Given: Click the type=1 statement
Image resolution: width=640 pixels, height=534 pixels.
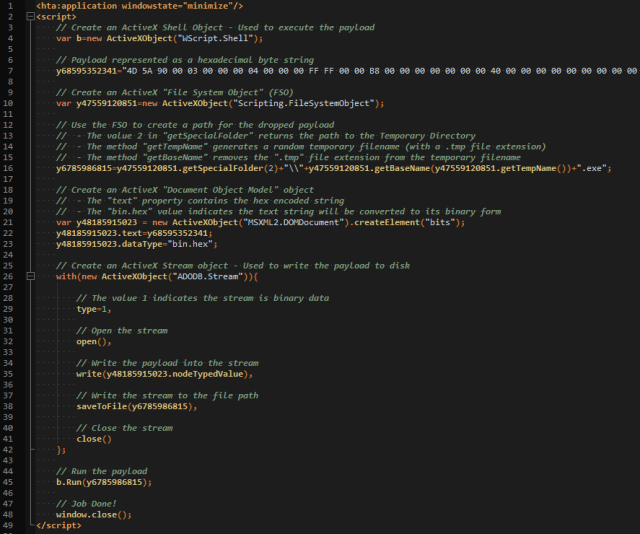Looking at the screenshot, I should point(94,309).
